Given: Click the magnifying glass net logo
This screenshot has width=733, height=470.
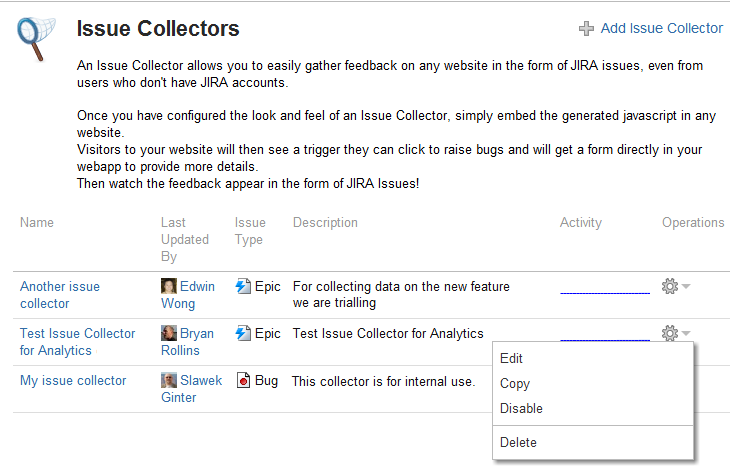Looking at the screenshot, I should (x=36, y=39).
